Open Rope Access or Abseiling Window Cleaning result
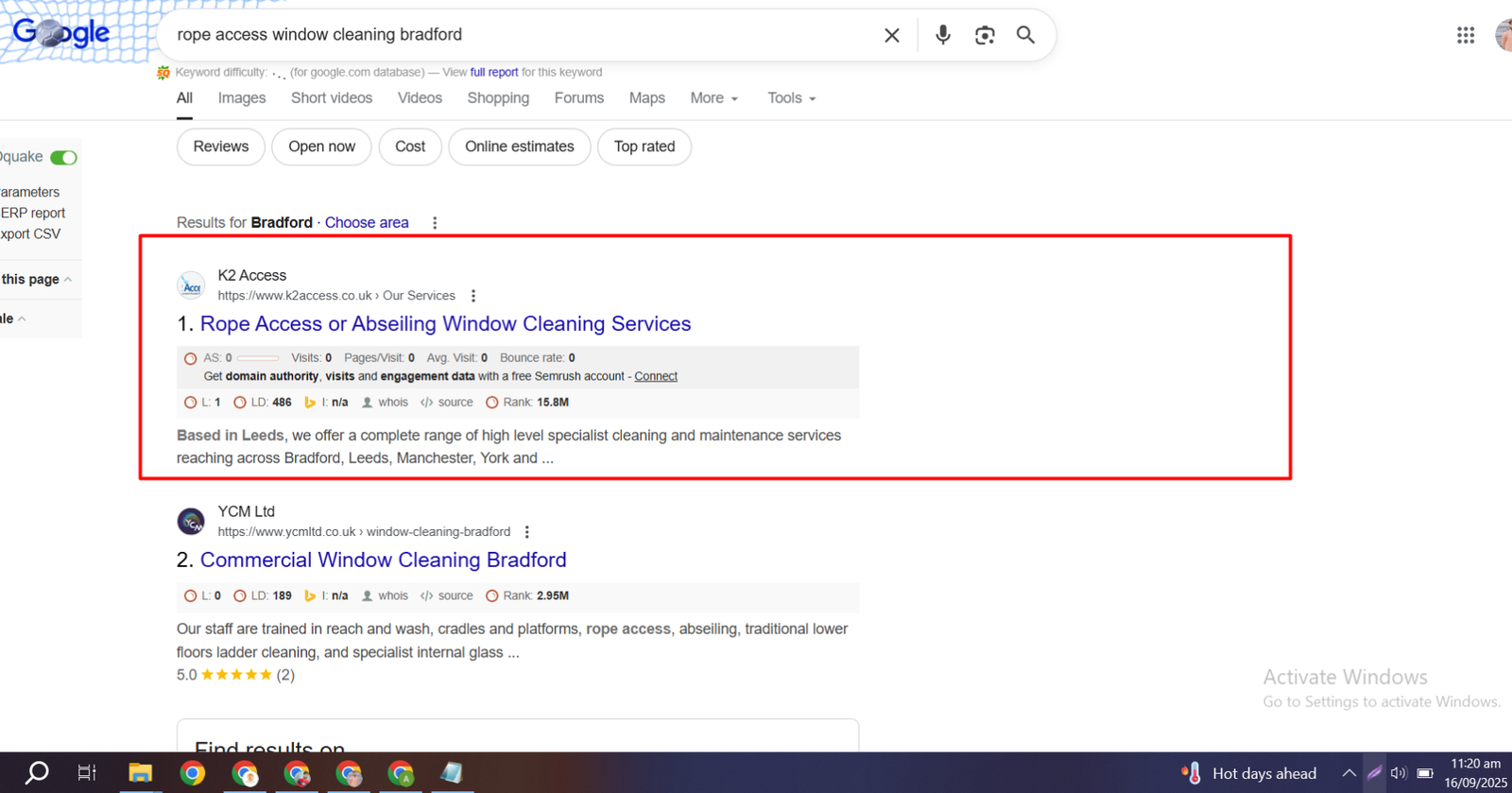 pyautogui.click(x=445, y=324)
